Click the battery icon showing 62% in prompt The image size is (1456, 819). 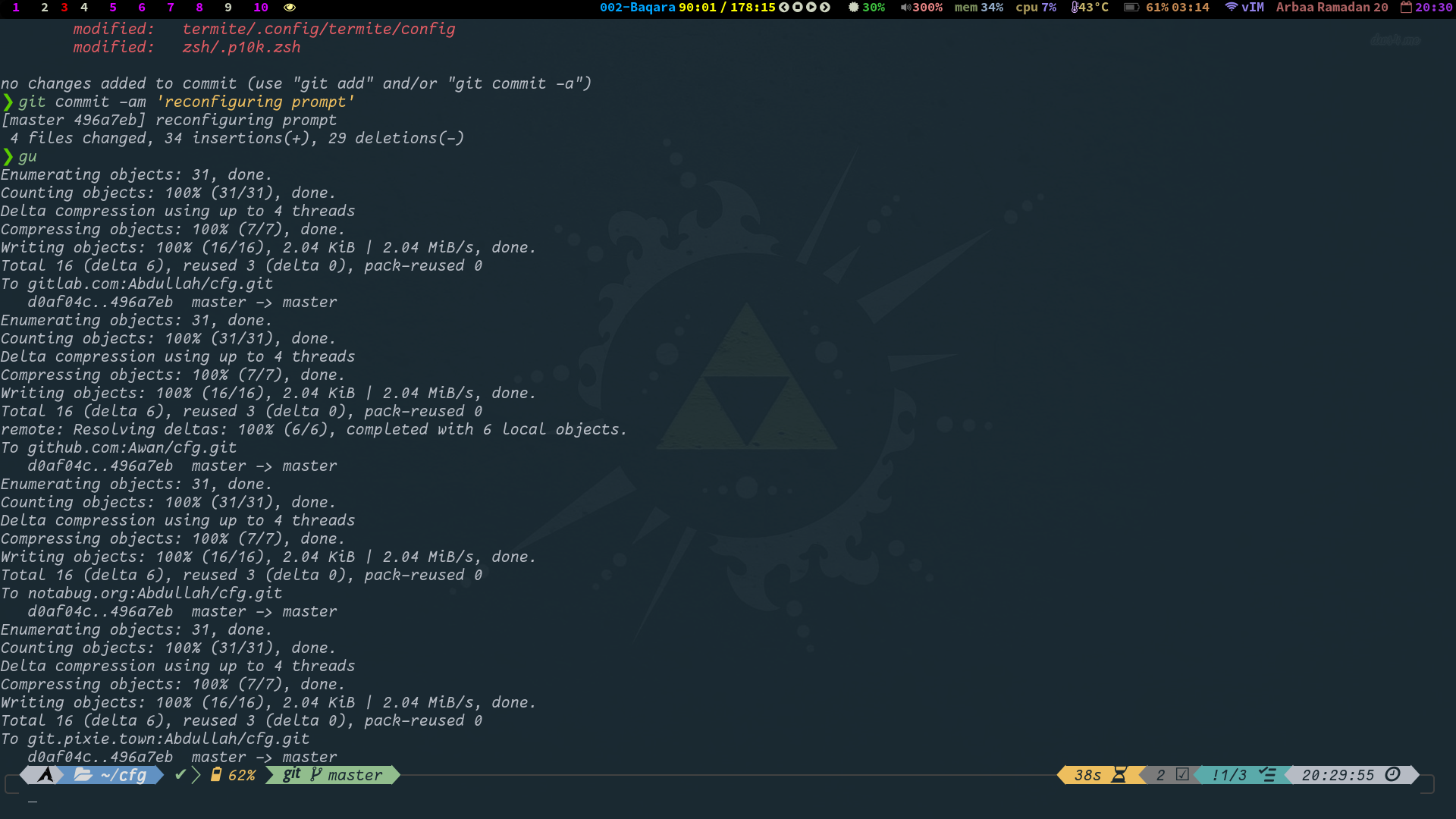pos(216,775)
